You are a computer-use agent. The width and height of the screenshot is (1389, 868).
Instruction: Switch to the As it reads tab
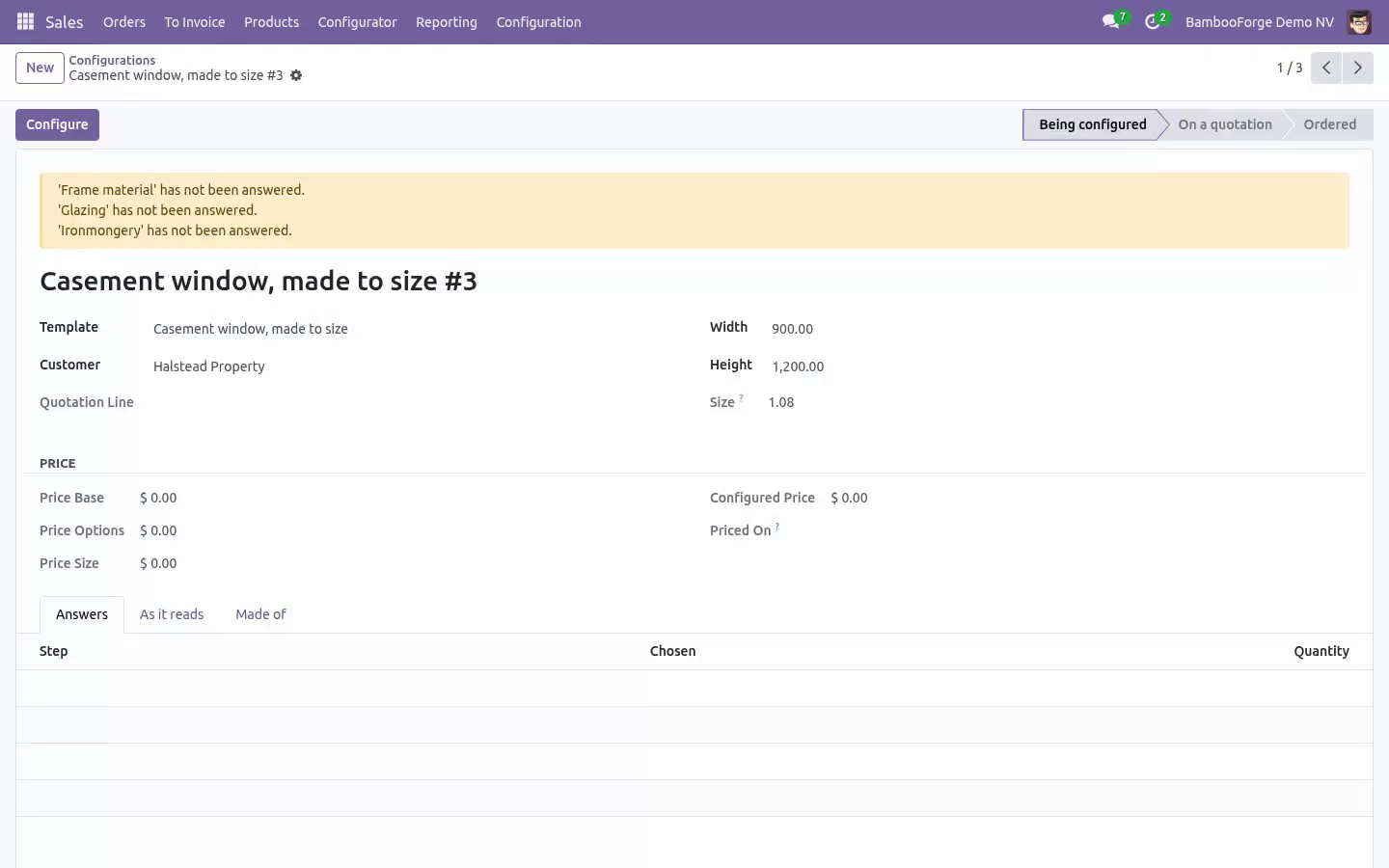(172, 614)
